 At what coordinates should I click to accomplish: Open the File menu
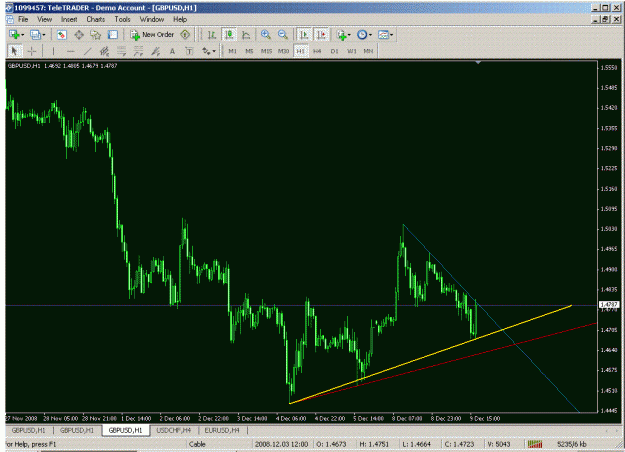[x=23, y=19]
